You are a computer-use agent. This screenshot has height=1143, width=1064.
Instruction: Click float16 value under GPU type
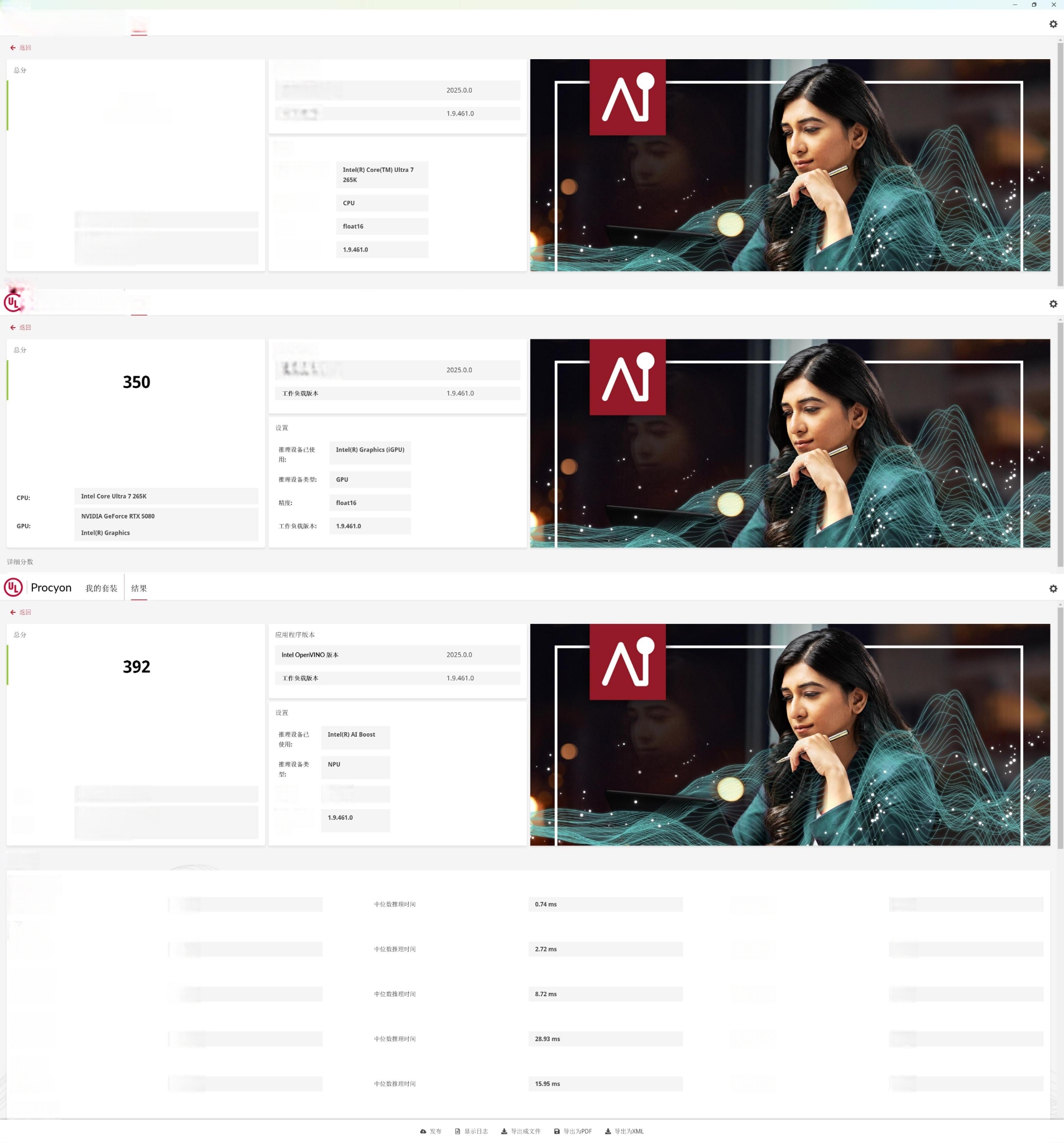click(x=370, y=503)
